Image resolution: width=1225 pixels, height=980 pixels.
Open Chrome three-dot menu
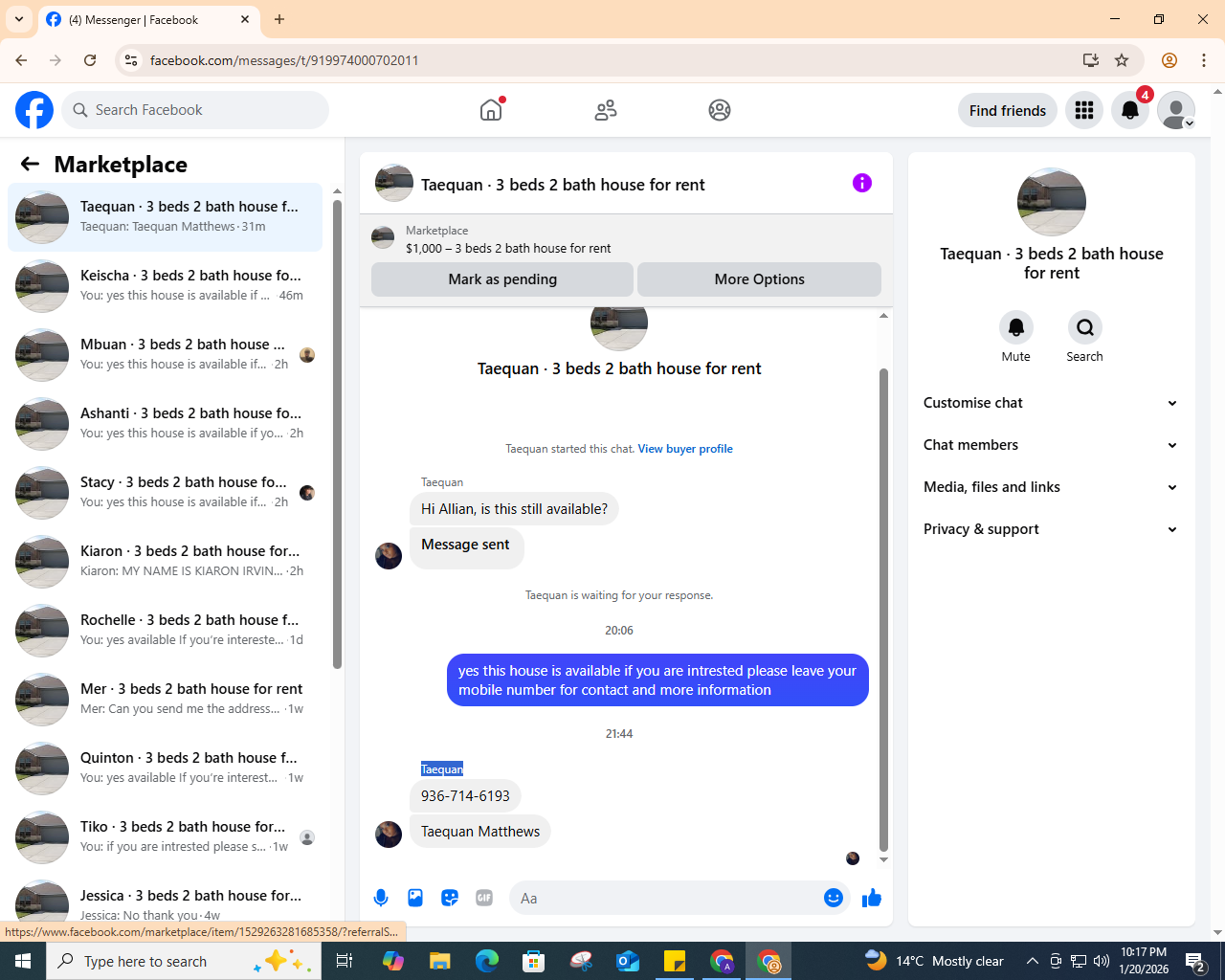coord(1204,60)
